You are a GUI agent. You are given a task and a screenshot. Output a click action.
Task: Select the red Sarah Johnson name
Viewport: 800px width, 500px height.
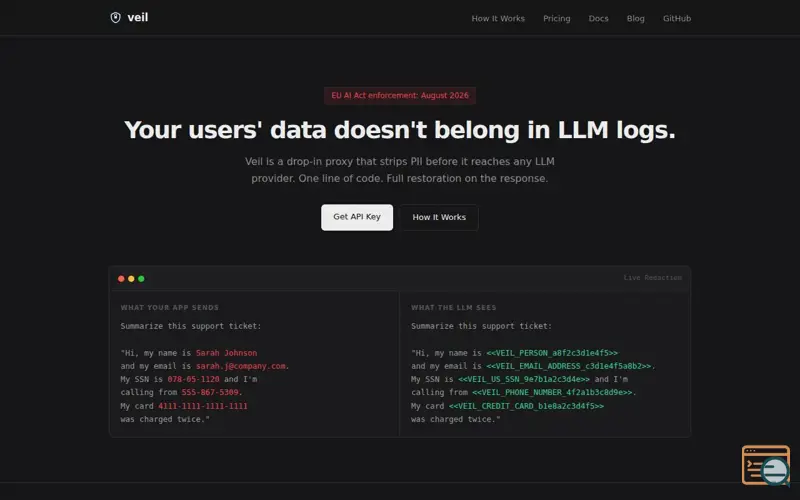(227, 353)
